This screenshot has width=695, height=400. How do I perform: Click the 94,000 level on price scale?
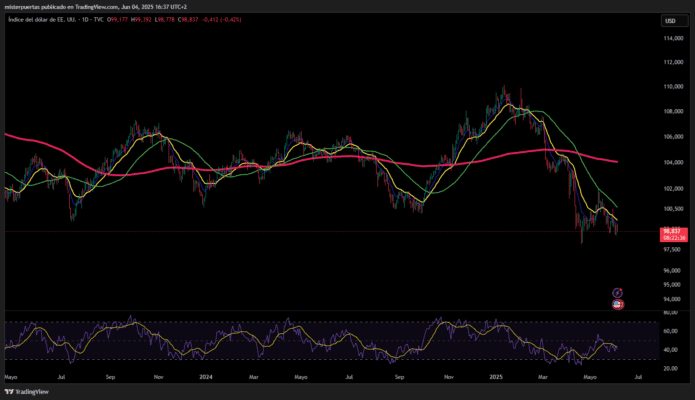tap(671, 299)
